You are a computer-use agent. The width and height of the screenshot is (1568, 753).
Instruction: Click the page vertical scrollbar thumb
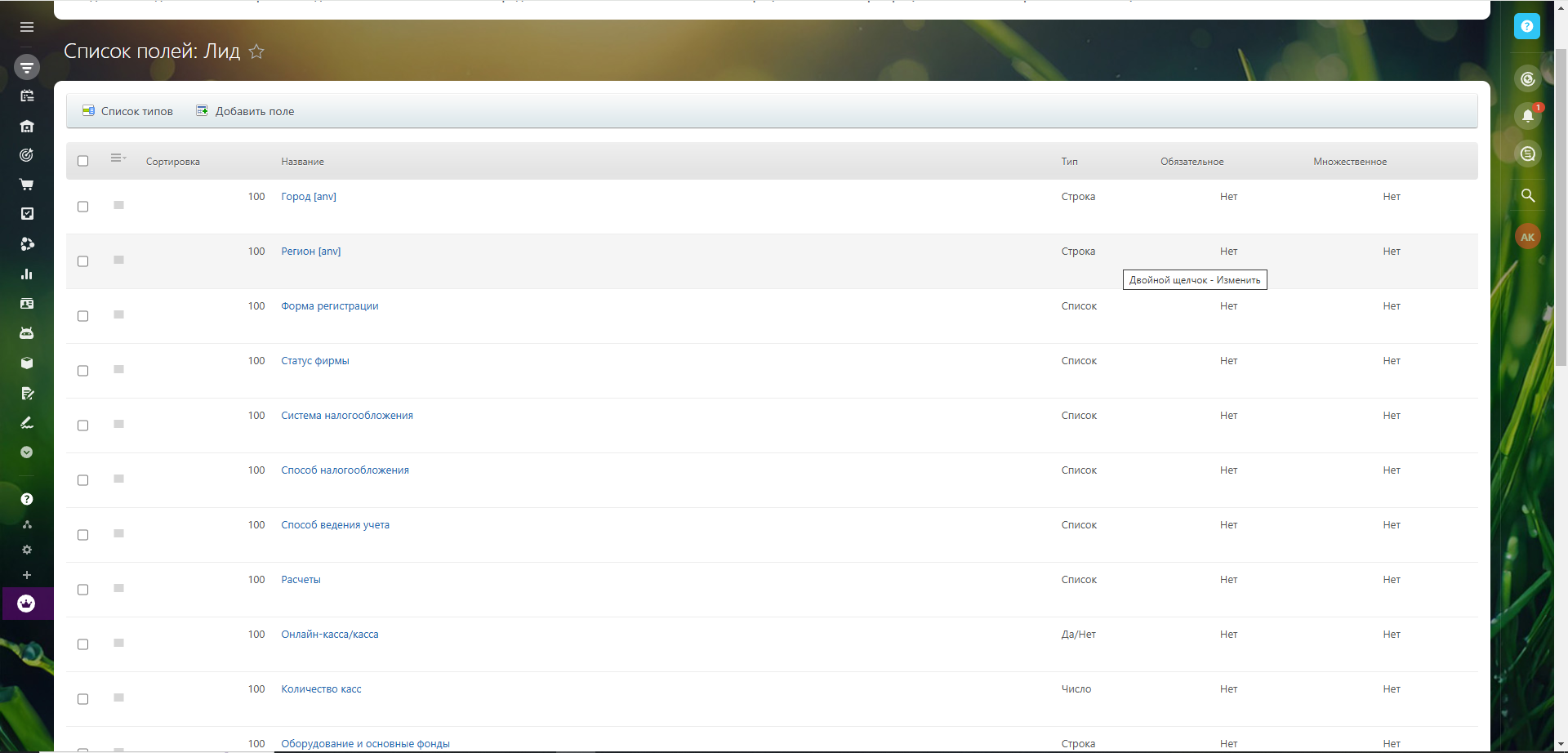[x=1561, y=208]
